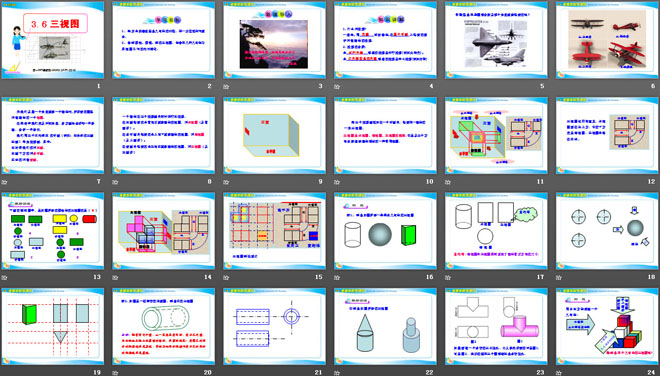Image resolution: width=660 pixels, height=376 pixels.
Task: Select slide 23 with the pink T-pipe
Action: coord(496,326)
